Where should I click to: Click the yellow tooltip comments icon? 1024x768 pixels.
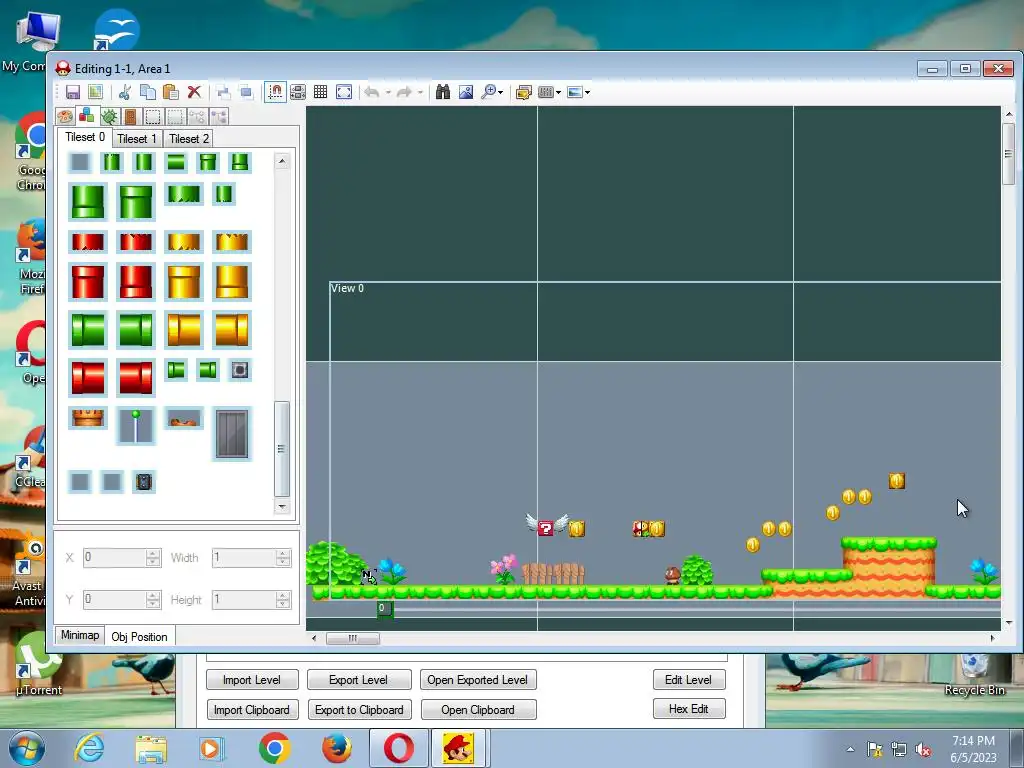523,92
